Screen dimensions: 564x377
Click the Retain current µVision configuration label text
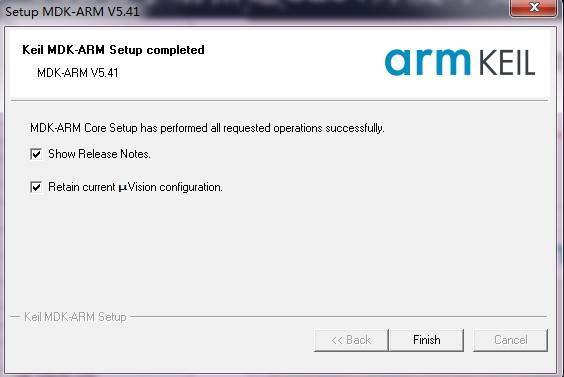pos(135,187)
